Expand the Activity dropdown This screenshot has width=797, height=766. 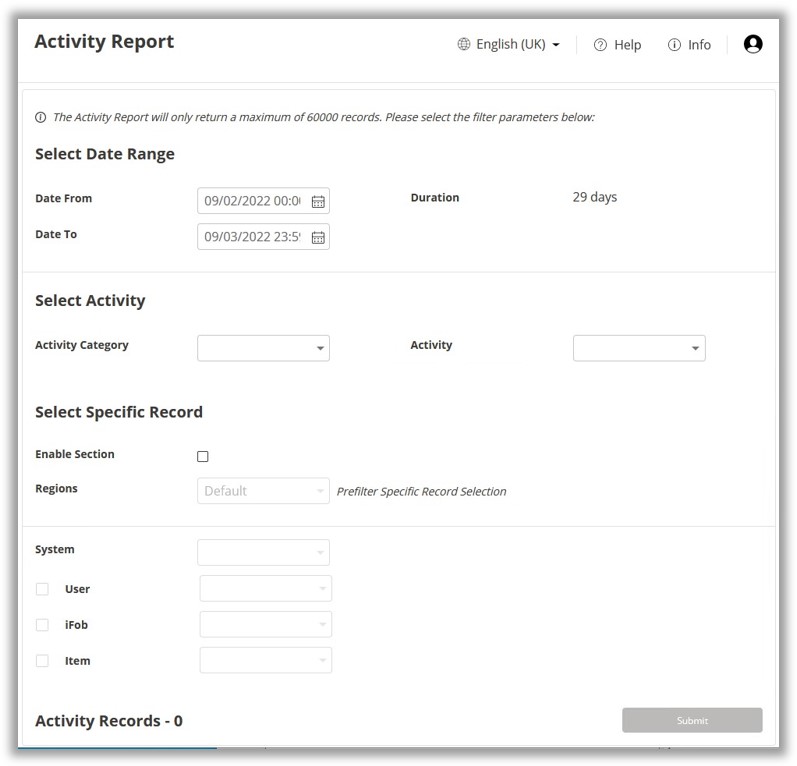pyautogui.click(x=639, y=348)
